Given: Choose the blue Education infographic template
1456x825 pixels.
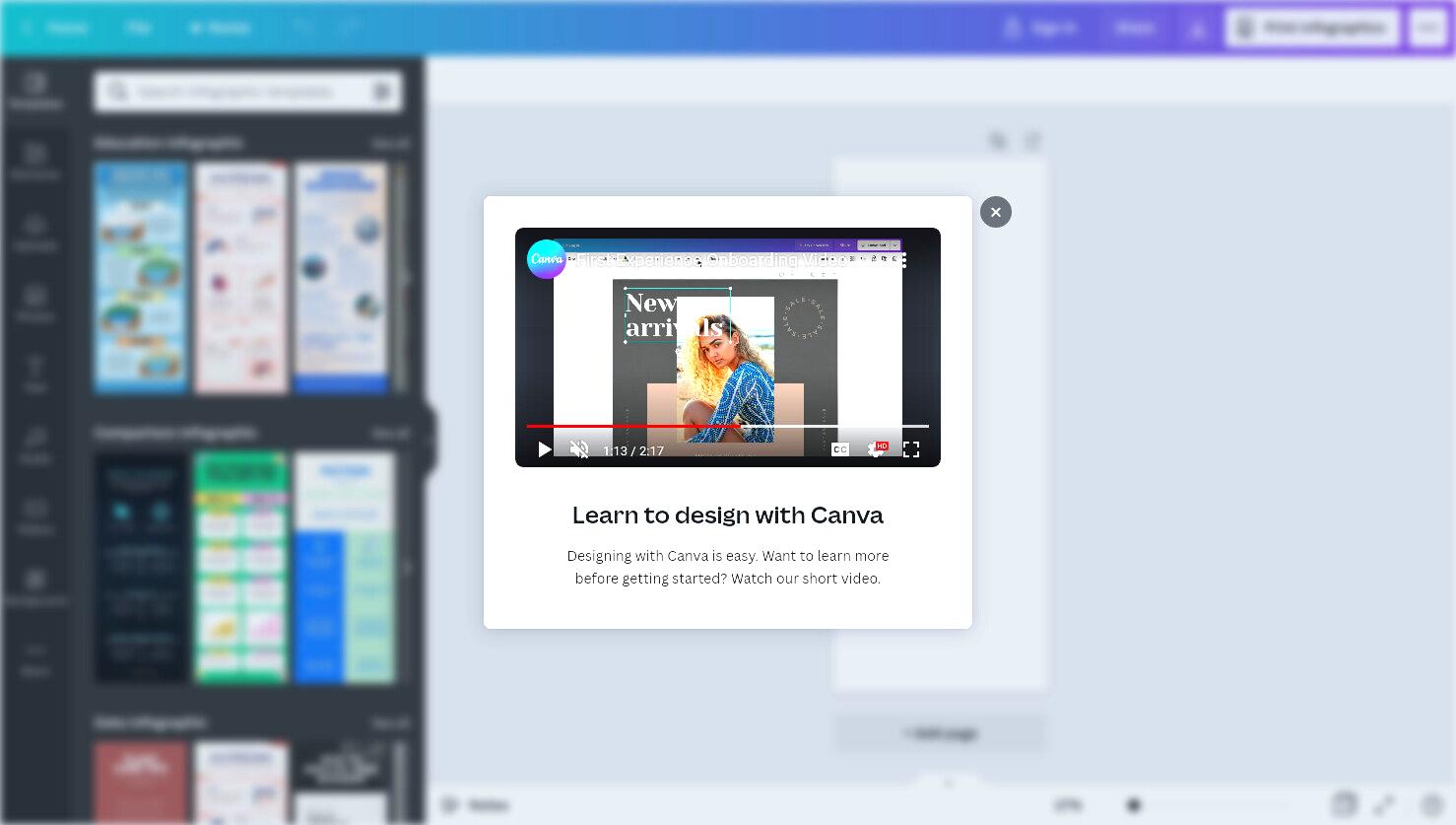Looking at the screenshot, I should (141, 278).
